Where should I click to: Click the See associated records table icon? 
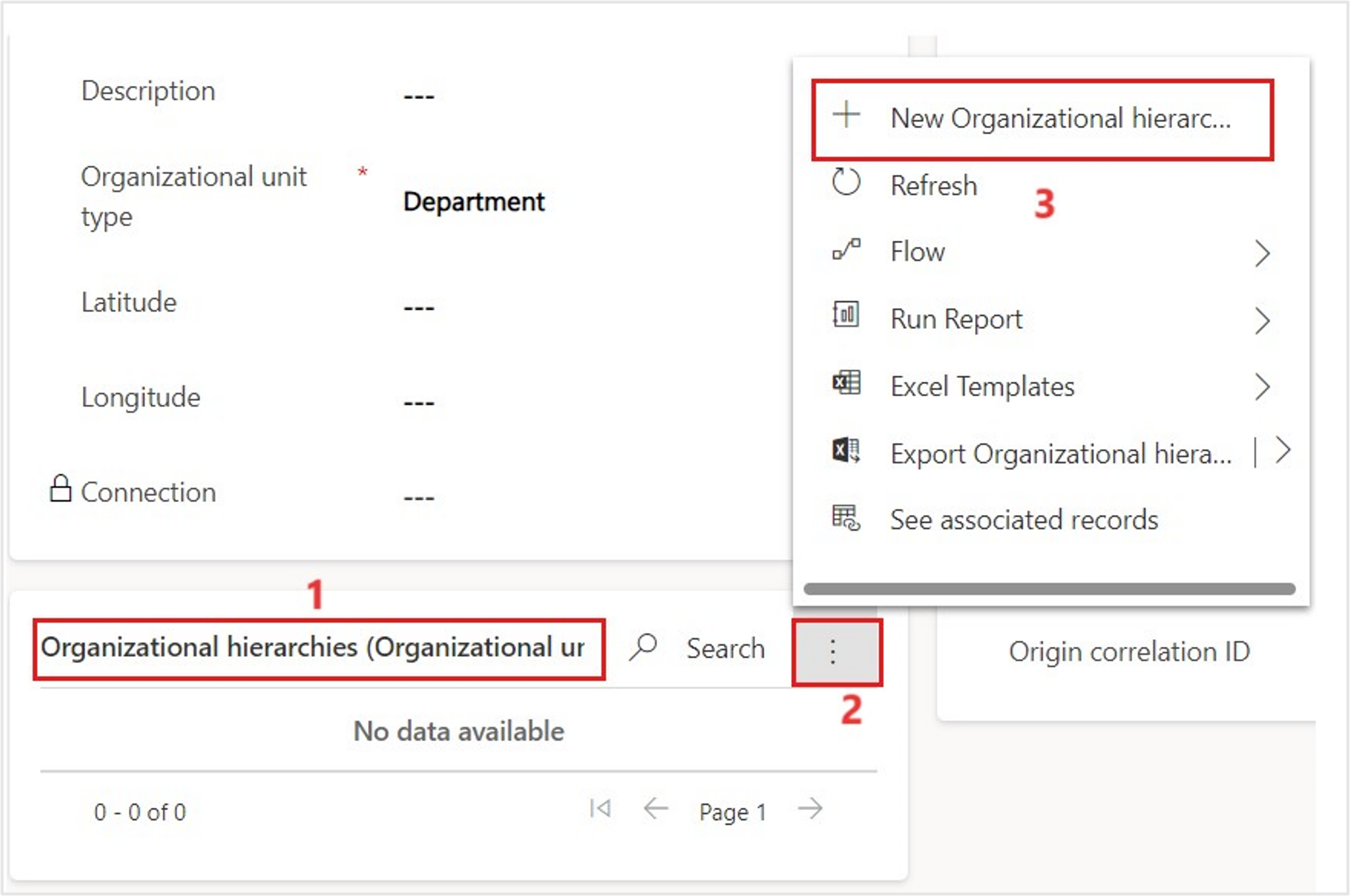[x=846, y=518]
